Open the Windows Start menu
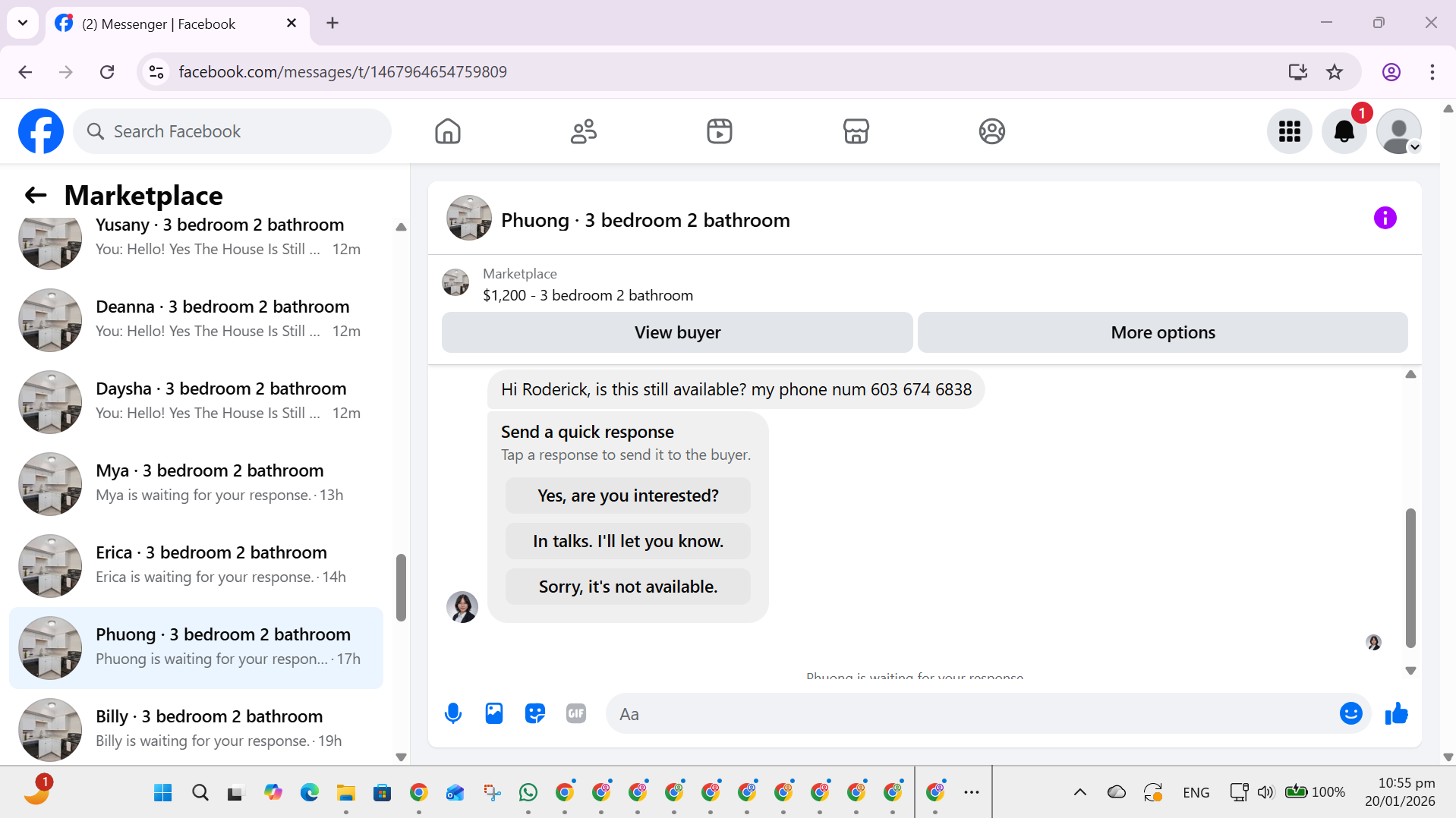This screenshot has width=1456, height=818. point(162,793)
